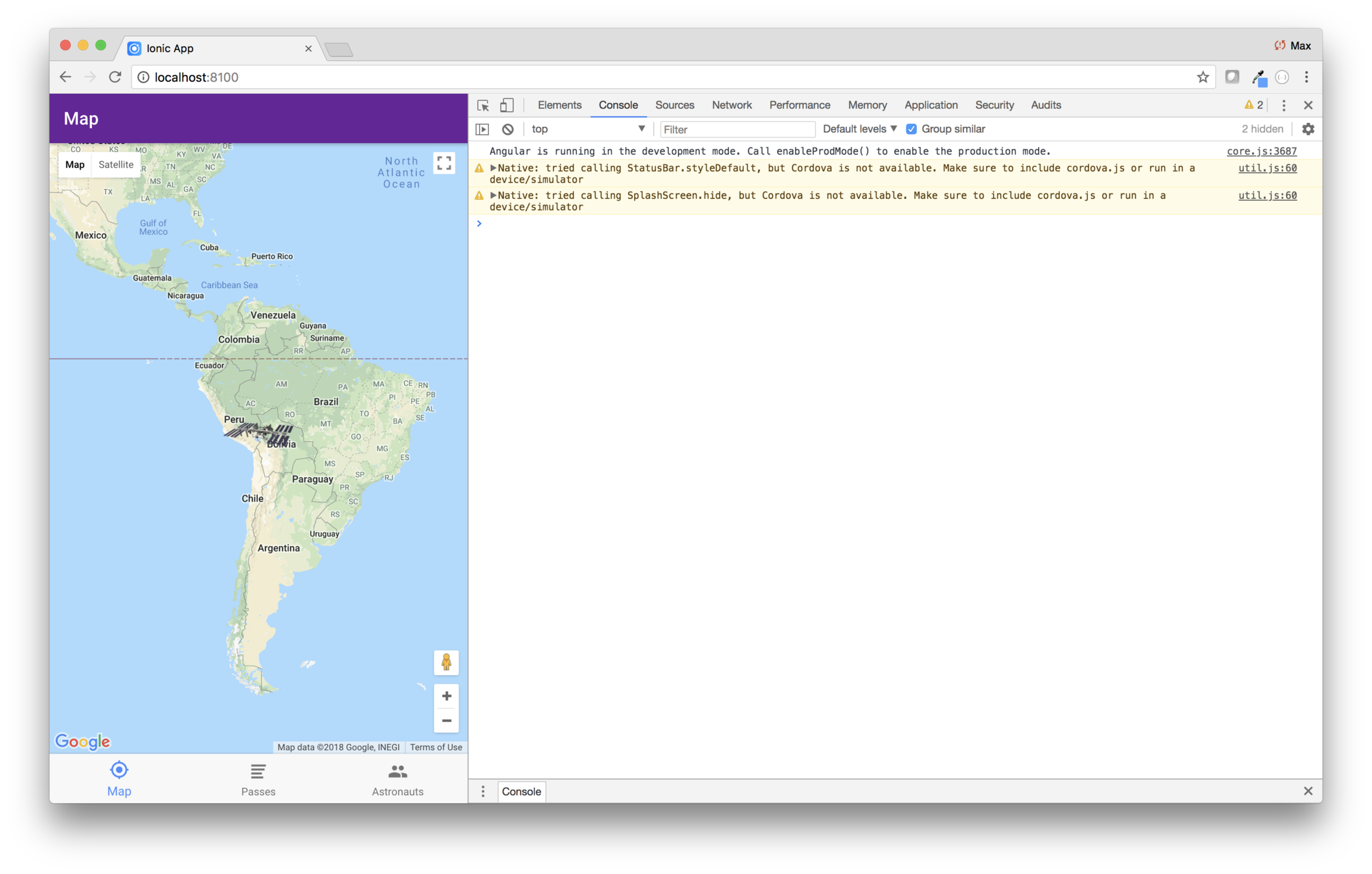
Task: Toggle the device toolbar icon
Action: click(507, 106)
